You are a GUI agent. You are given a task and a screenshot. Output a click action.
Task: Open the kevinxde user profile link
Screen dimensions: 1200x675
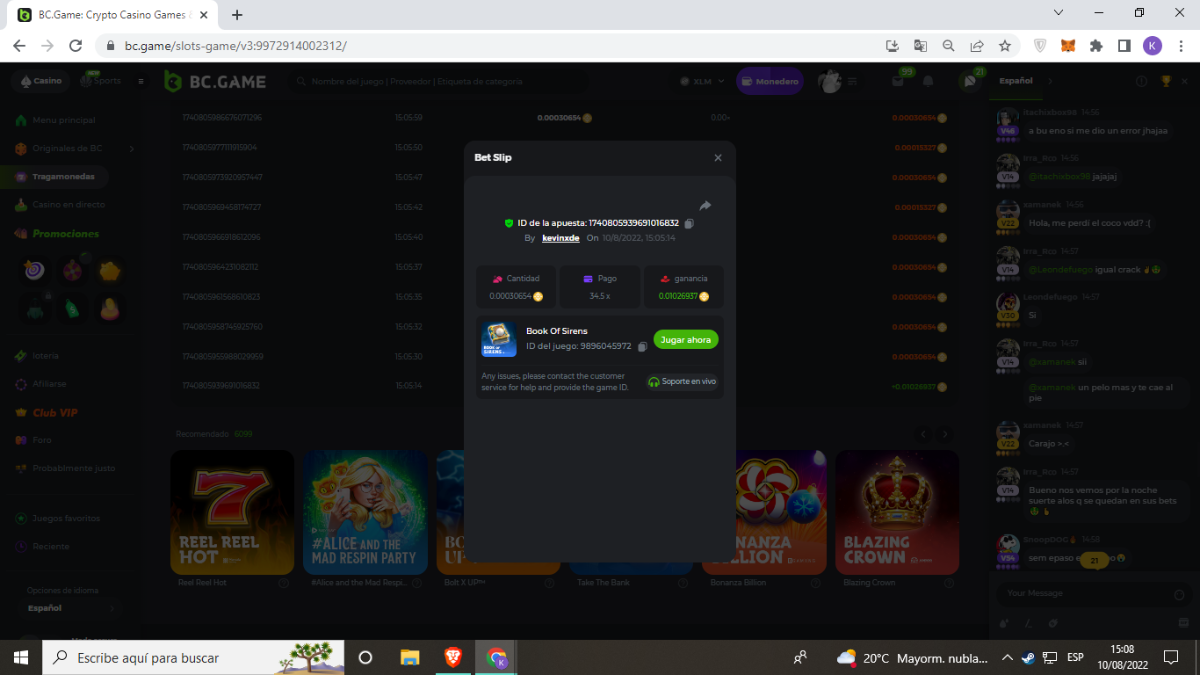pos(560,238)
